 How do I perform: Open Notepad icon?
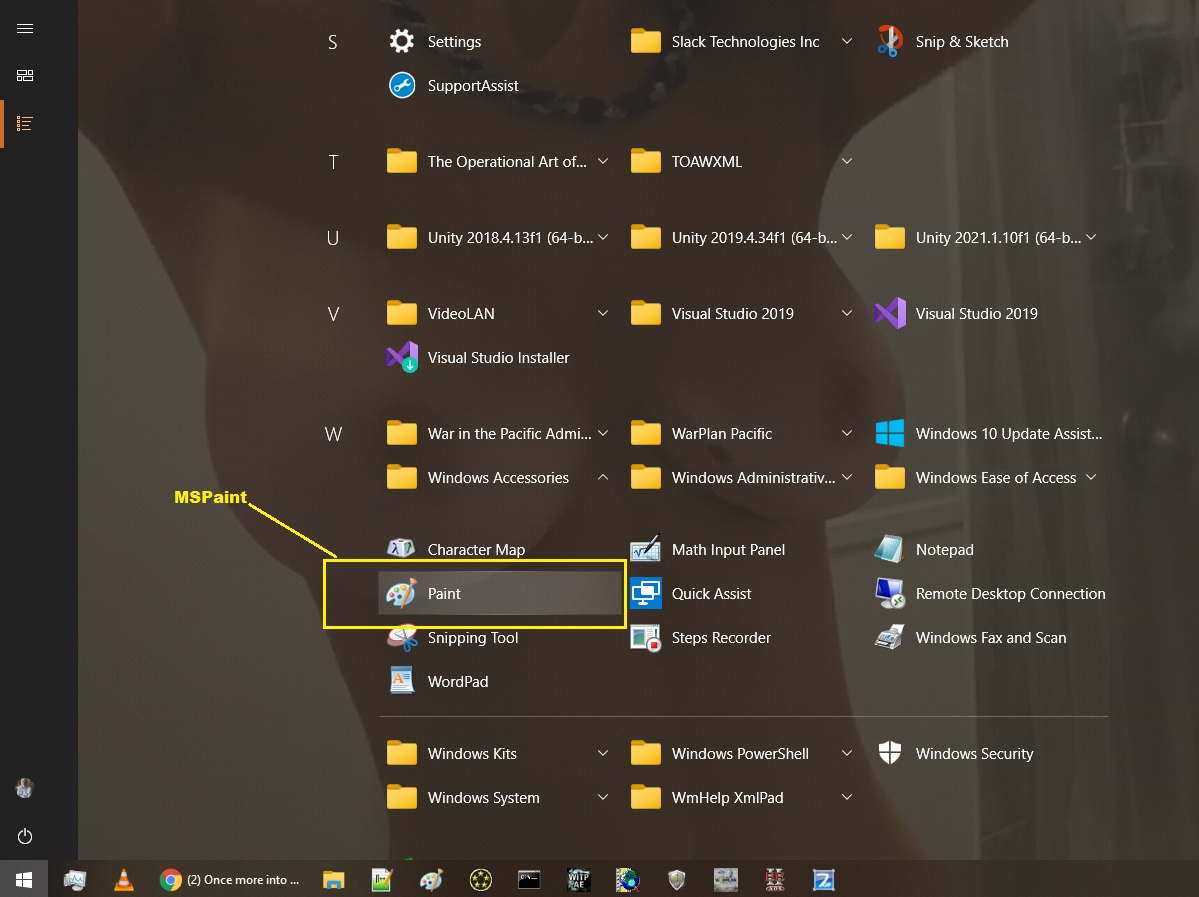pyautogui.click(x=889, y=548)
